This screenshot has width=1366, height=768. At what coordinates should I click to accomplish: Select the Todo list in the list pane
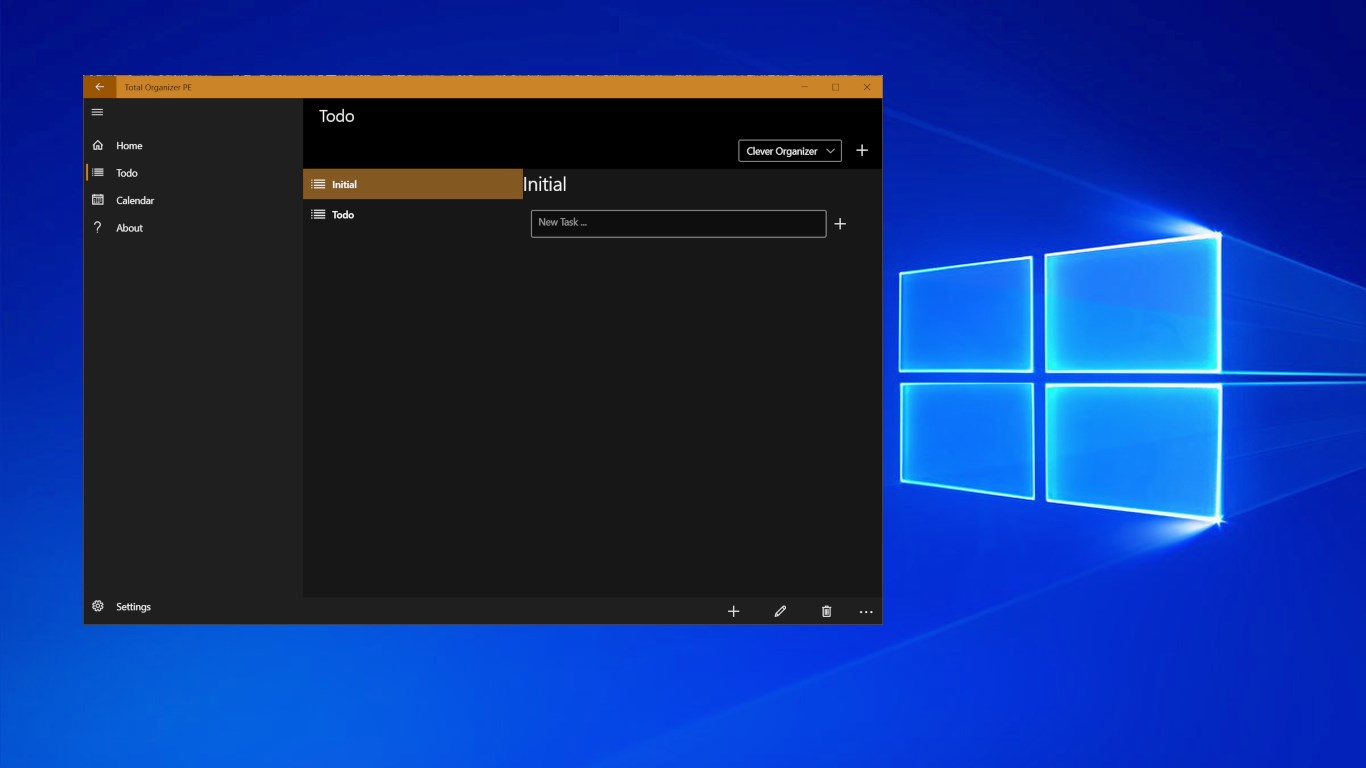click(413, 215)
